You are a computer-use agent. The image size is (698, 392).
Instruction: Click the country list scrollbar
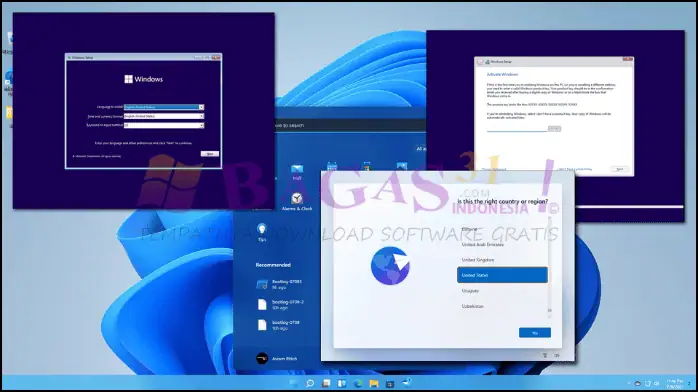tap(550, 267)
